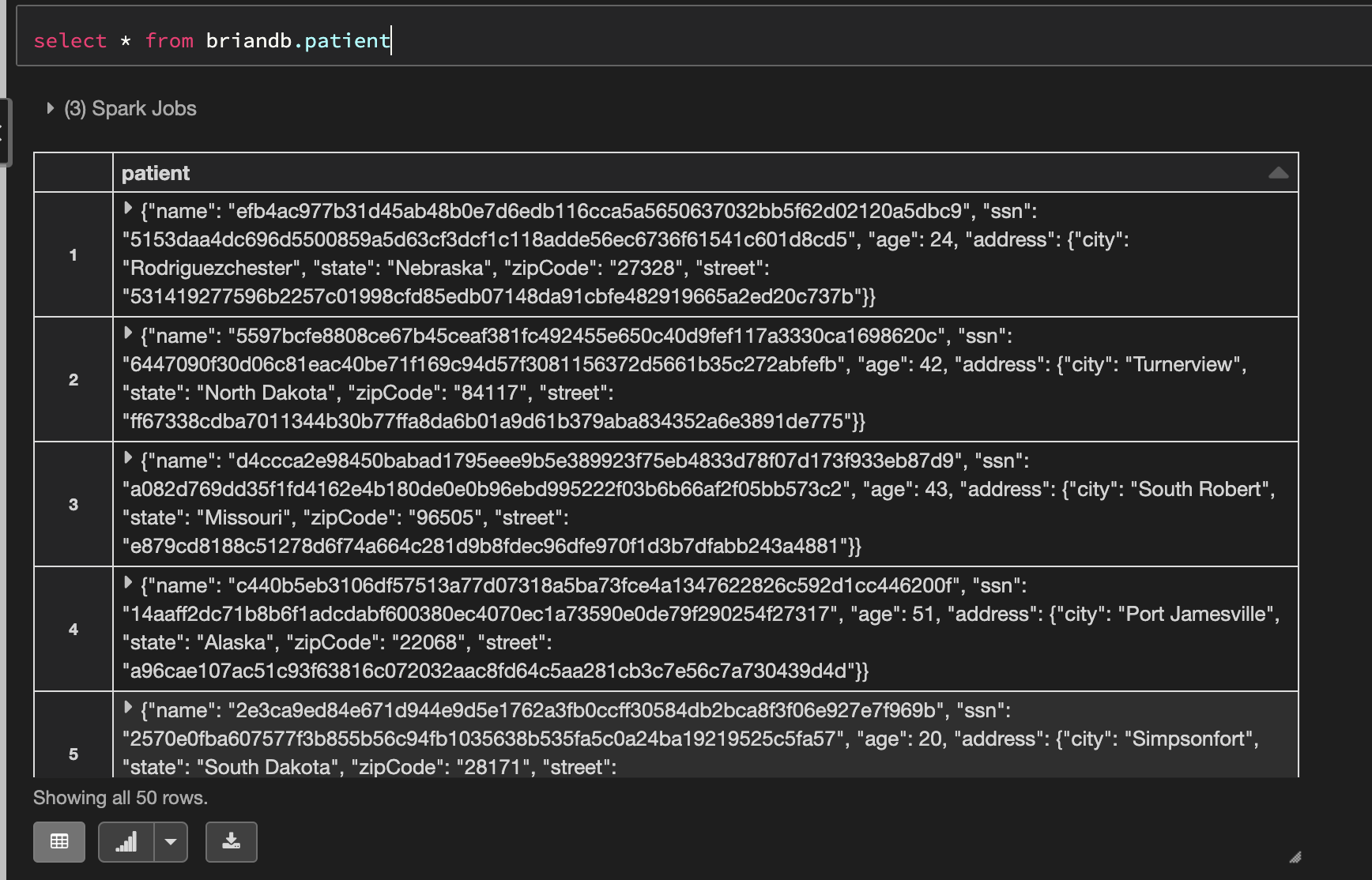Screen dimensions: 1372x880
Task: Expand the Simpsonfort patient record
Action: [128, 708]
